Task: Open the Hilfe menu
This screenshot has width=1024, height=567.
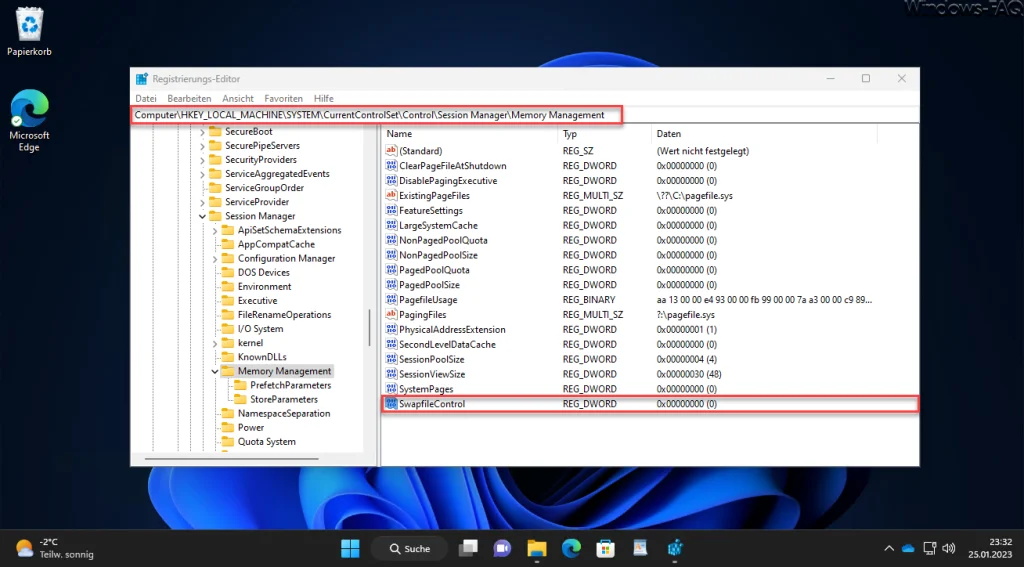Action: pyautogui.click(x=324, y=99)
